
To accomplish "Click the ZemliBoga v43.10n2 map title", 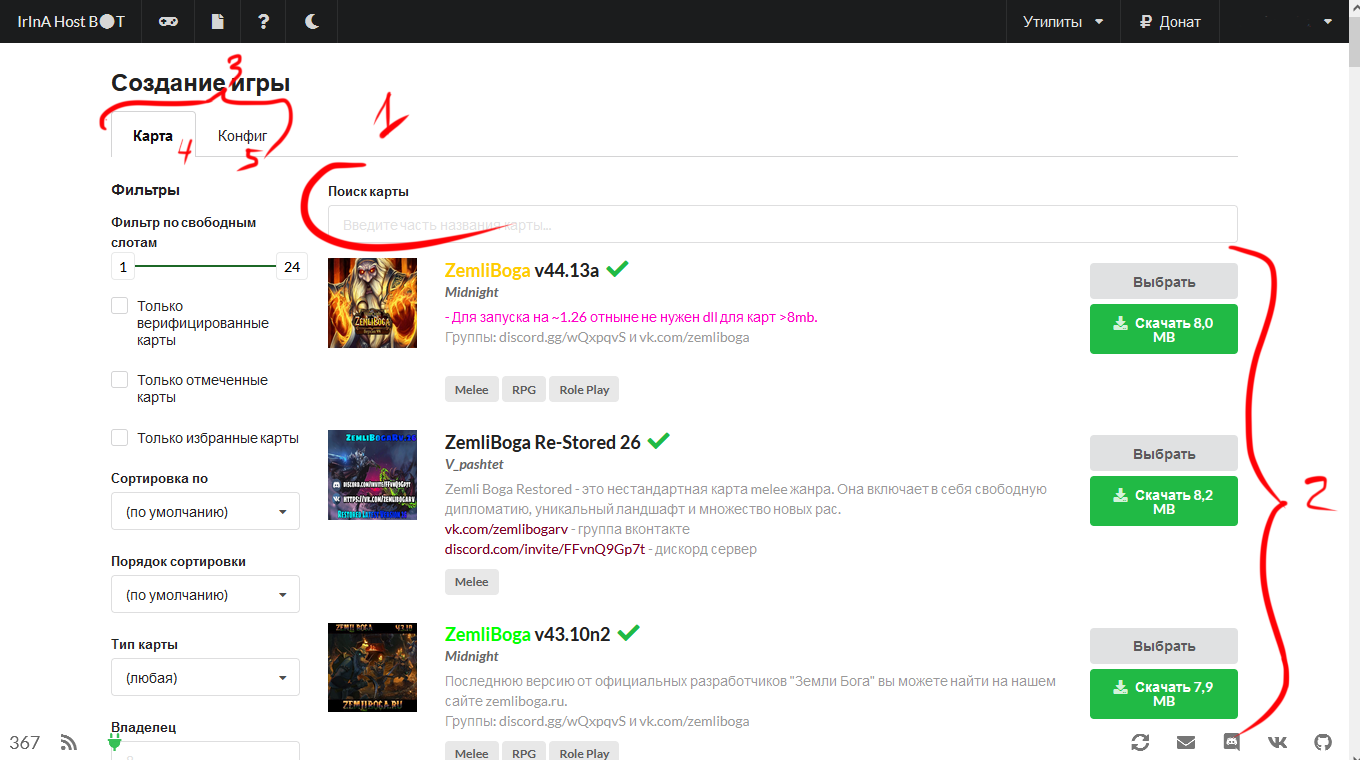I will (x=528, y=634).
